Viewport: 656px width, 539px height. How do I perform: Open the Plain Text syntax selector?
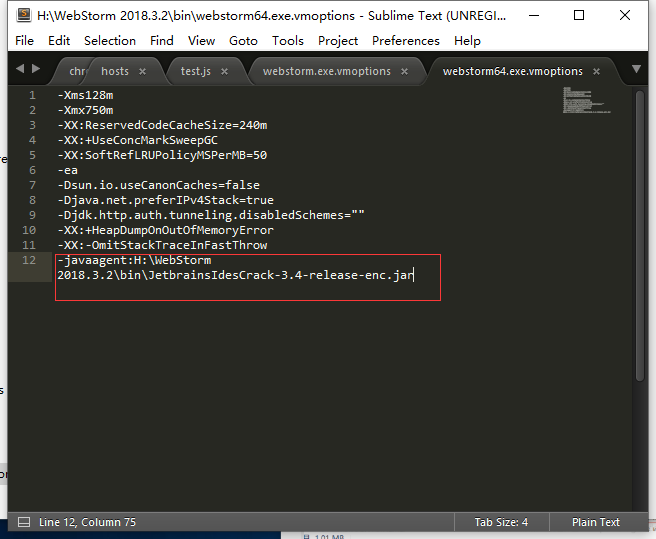[x=595, y=522]
